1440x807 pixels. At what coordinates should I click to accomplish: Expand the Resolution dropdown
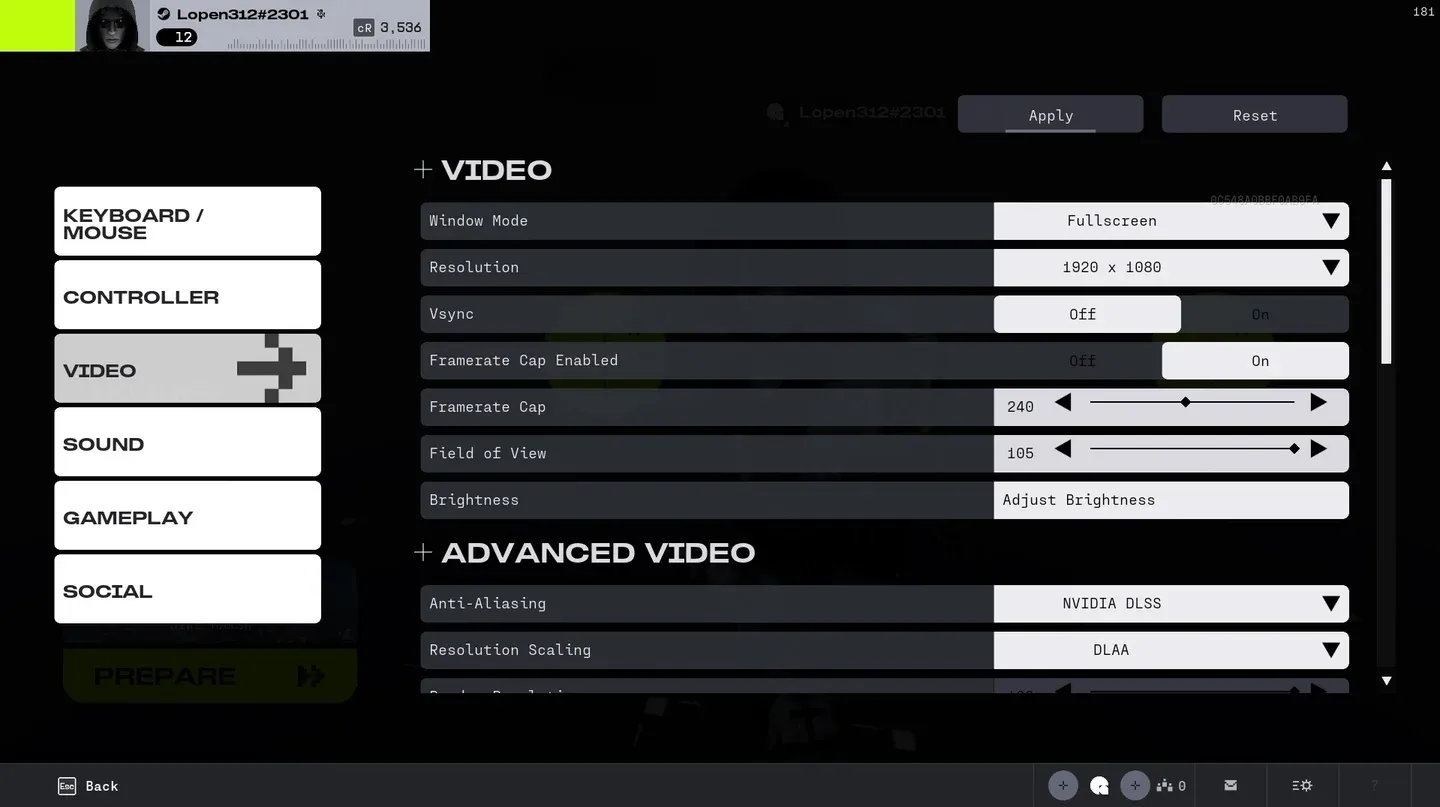(x=1170, y=268)
